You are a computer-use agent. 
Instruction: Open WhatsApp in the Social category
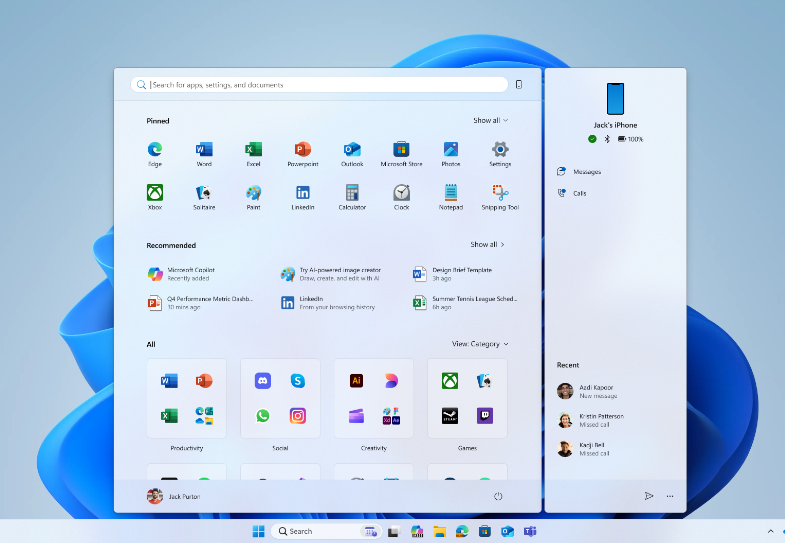point(262,416)
